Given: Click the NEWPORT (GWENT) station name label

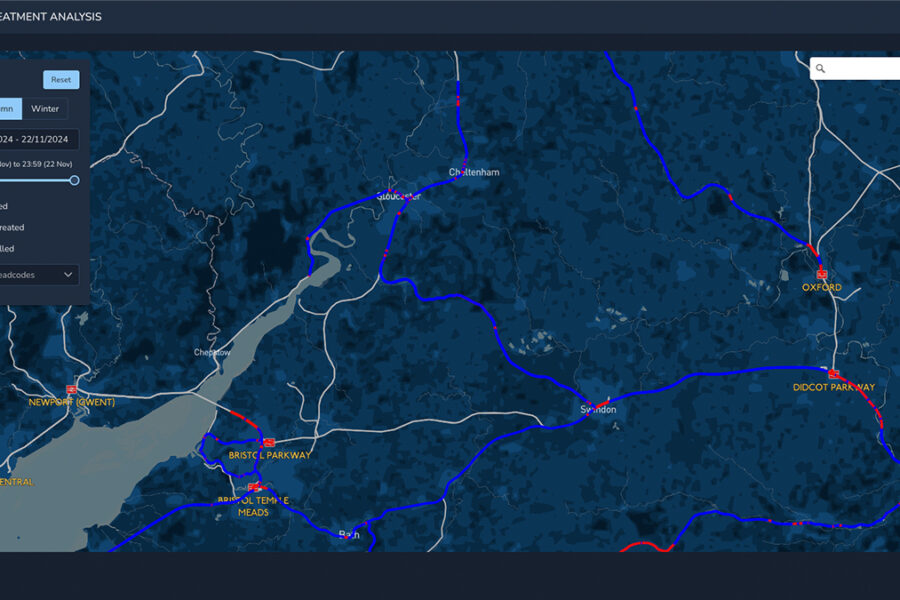Looking at the screenshot, I should [x=72, y=402].
